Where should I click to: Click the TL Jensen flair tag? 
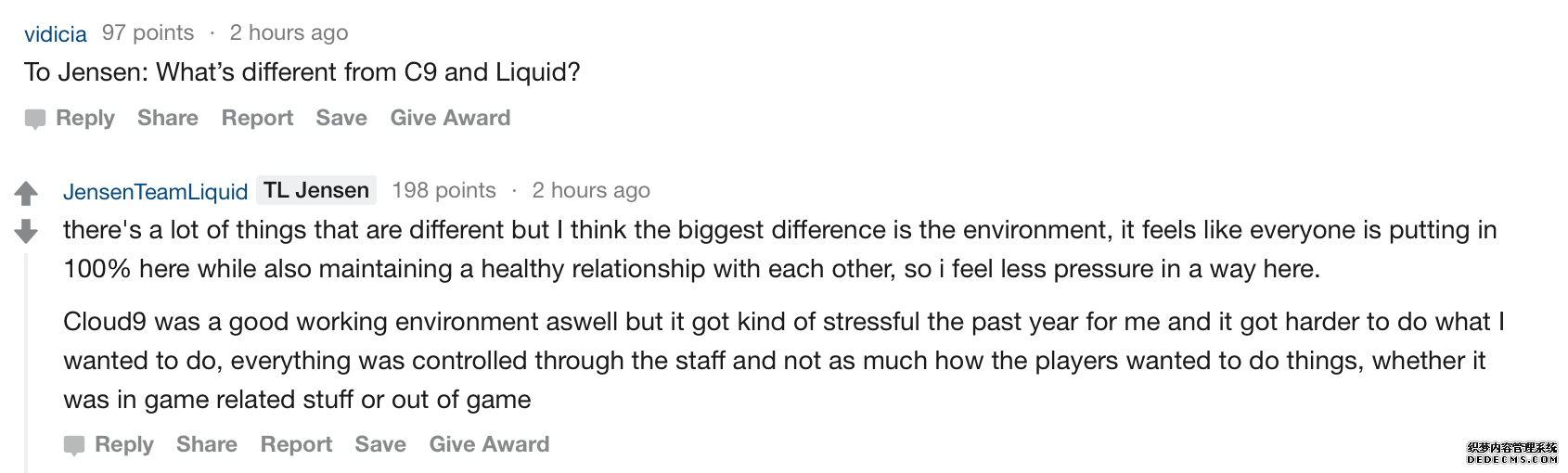316,190
